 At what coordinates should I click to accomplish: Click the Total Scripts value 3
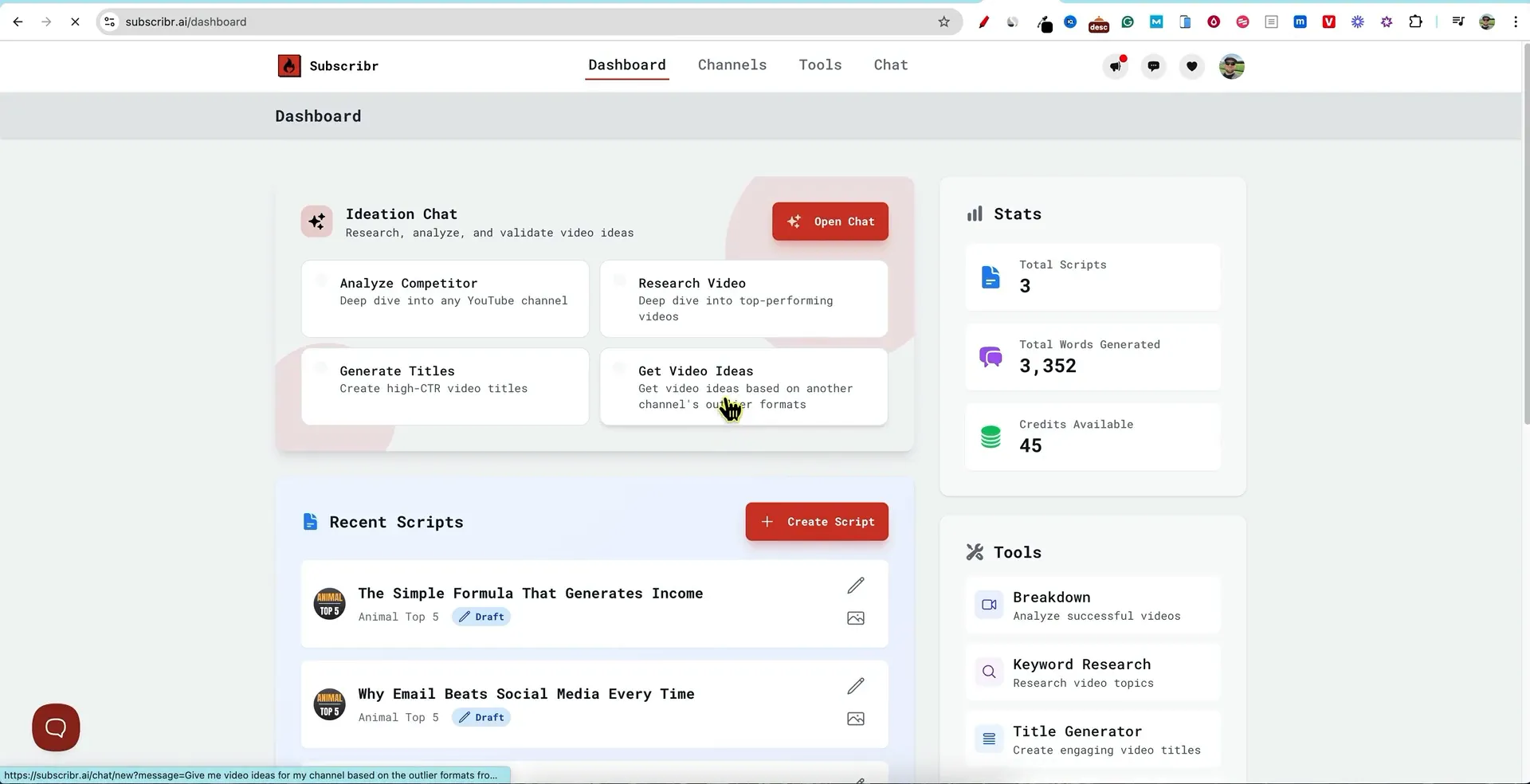1025,286
